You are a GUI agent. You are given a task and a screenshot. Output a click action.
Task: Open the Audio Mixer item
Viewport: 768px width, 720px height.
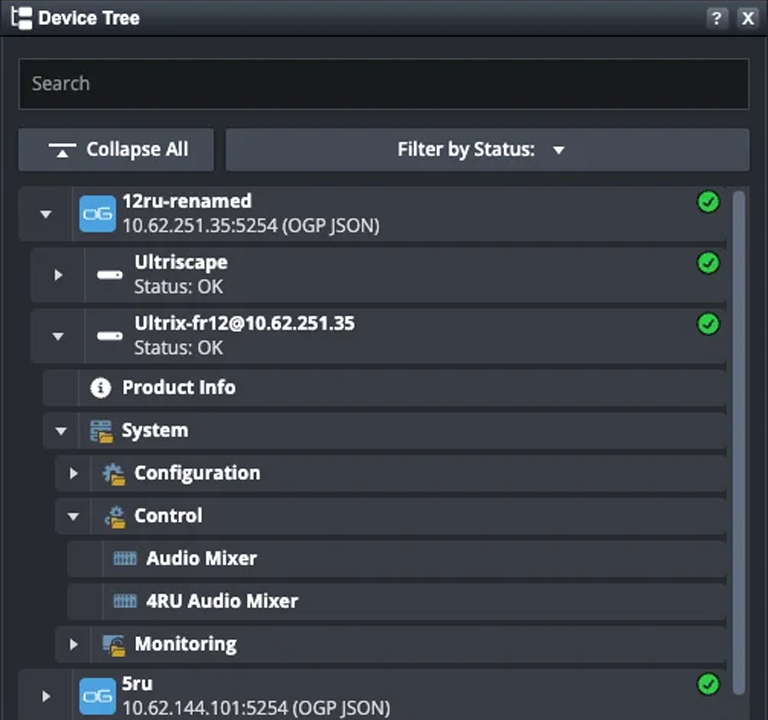397,559
